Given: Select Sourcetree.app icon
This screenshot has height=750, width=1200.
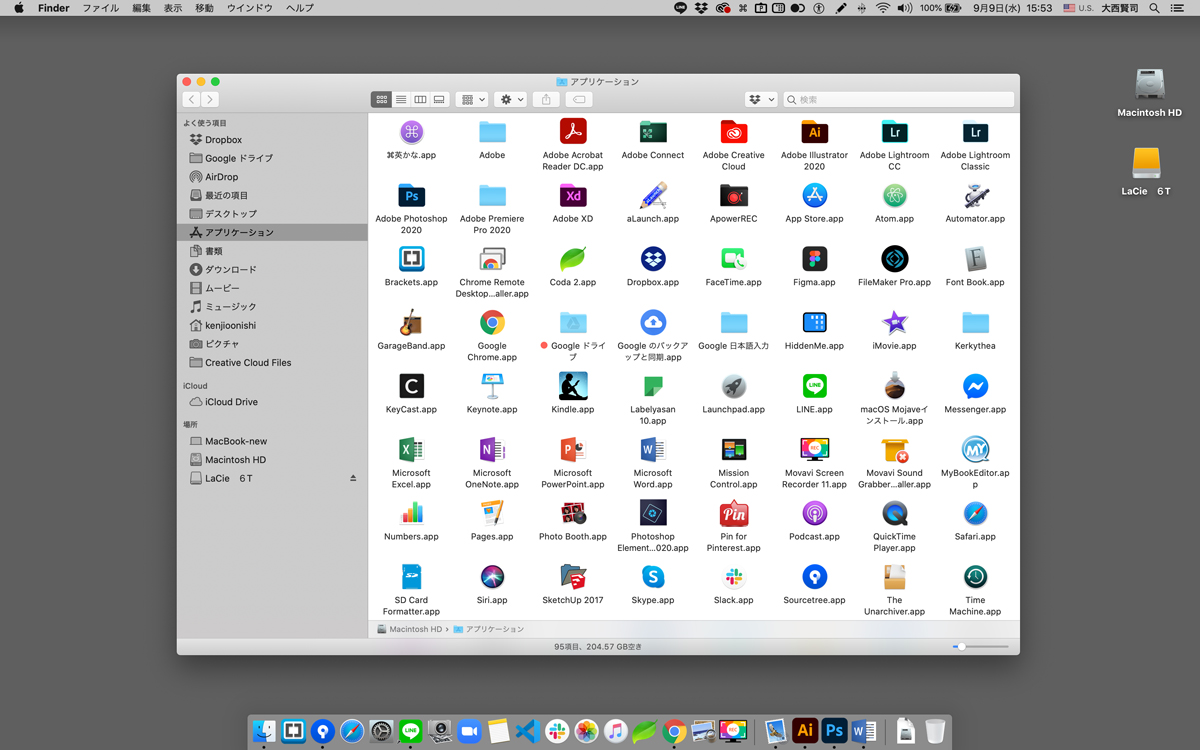Looking at the screenshot, I should click(814, 577).
